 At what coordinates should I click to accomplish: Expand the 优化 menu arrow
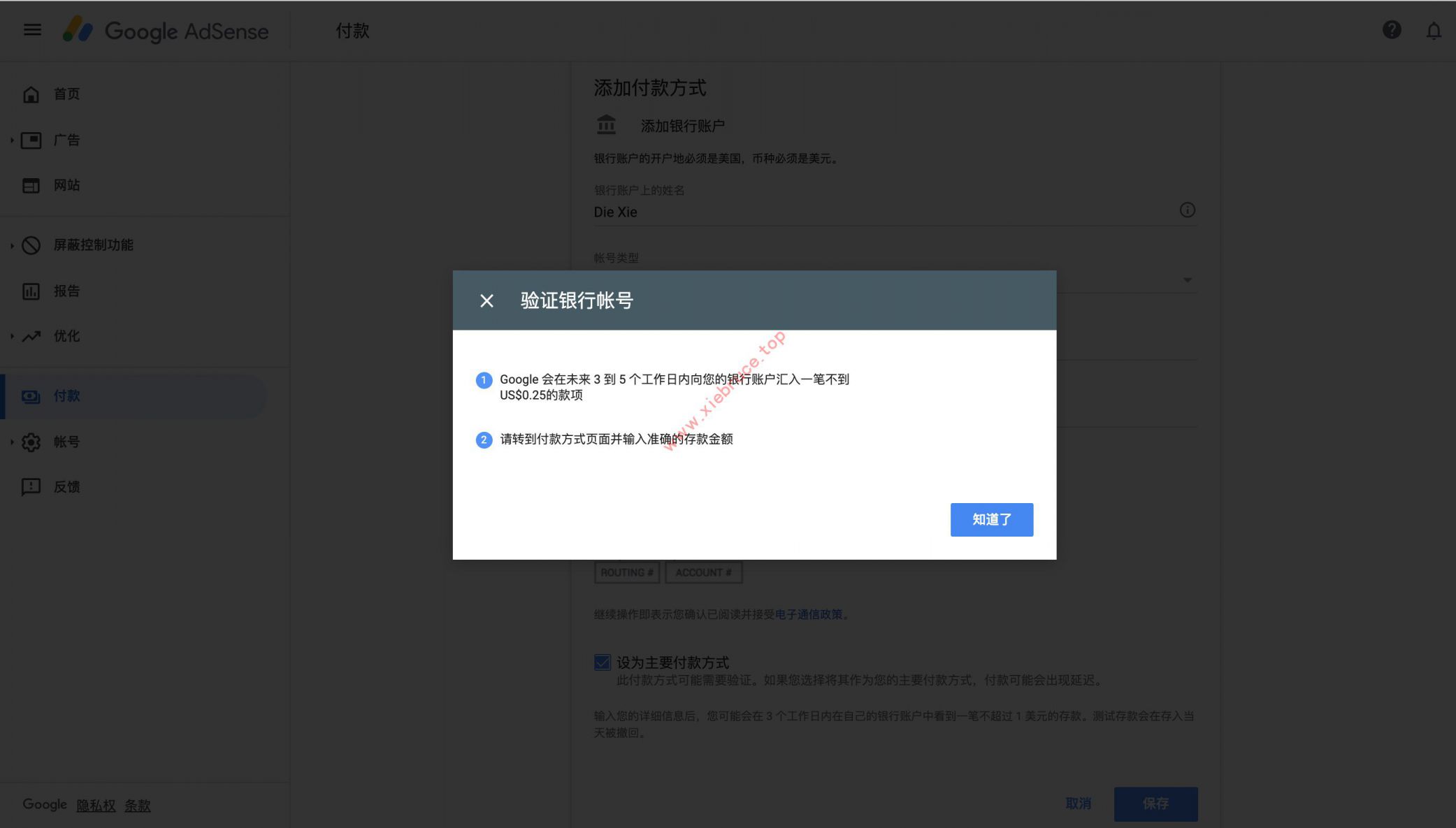pos(12,337)
